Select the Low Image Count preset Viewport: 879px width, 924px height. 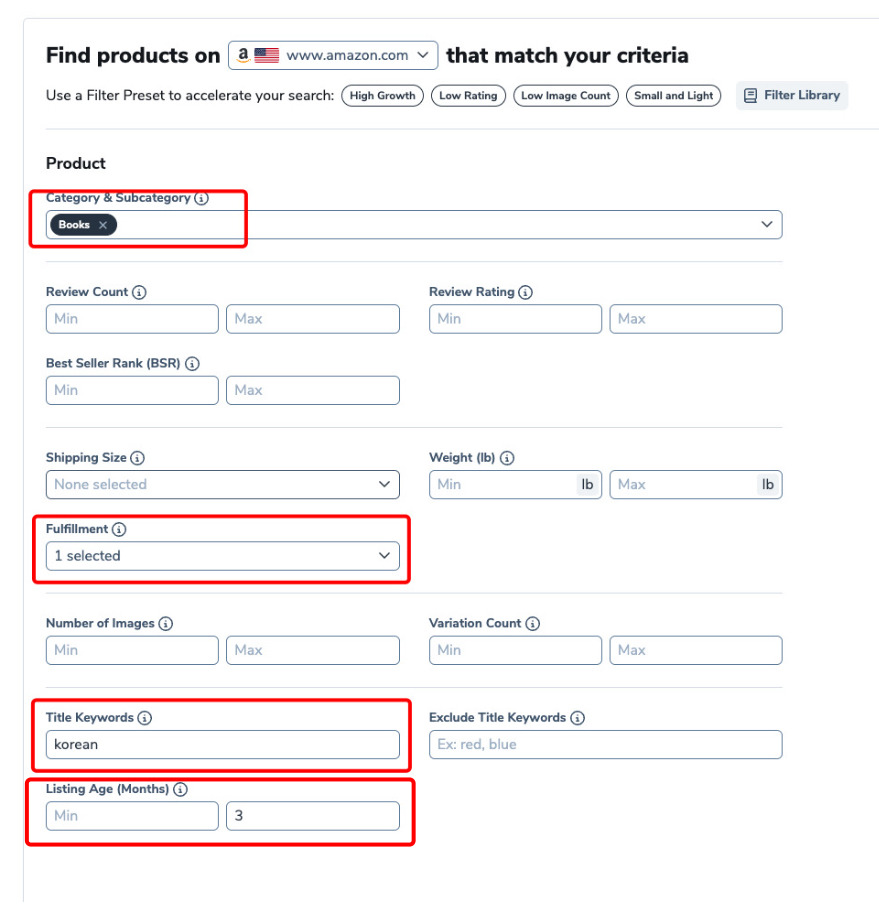(x=565, y=96)
